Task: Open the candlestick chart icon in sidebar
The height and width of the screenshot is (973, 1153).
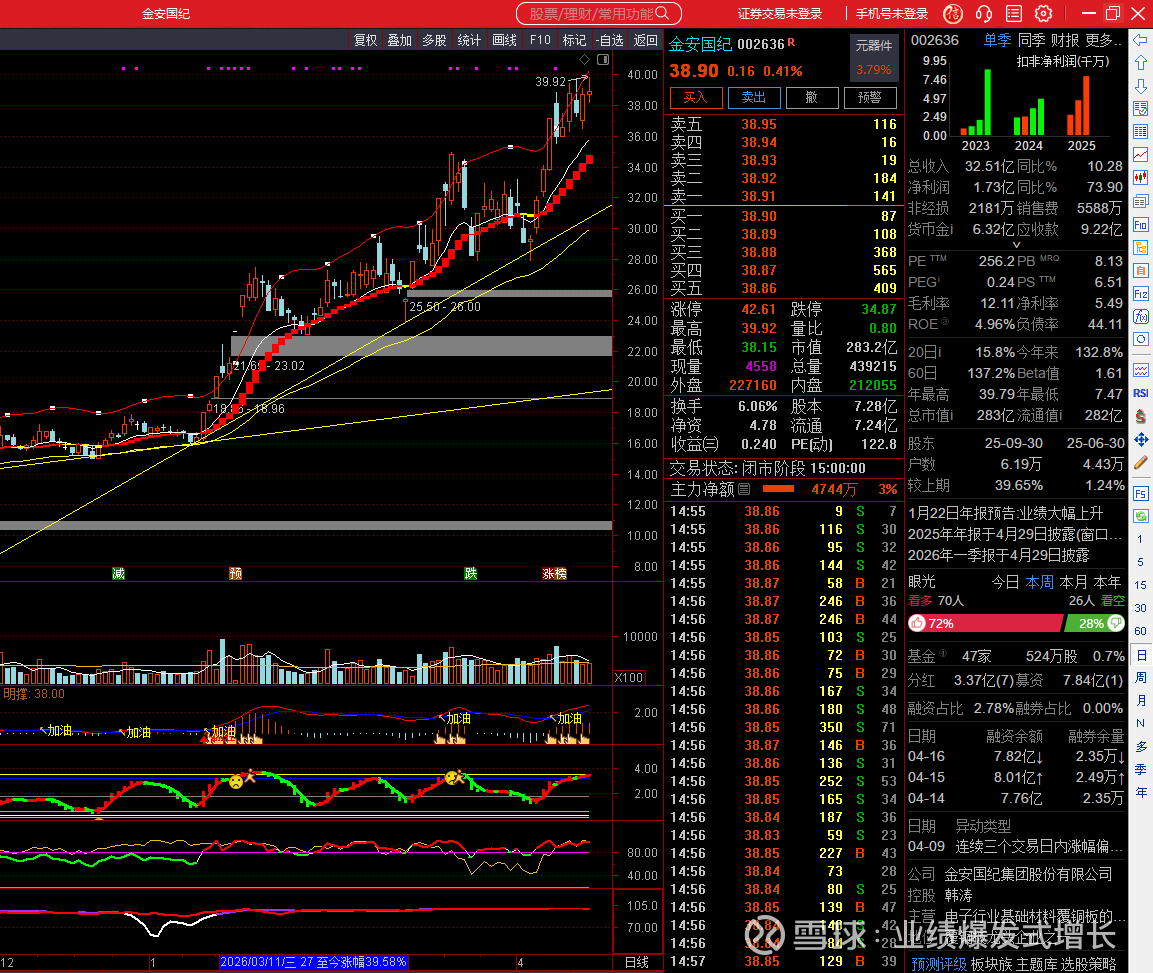Action: coord(1140,177)
